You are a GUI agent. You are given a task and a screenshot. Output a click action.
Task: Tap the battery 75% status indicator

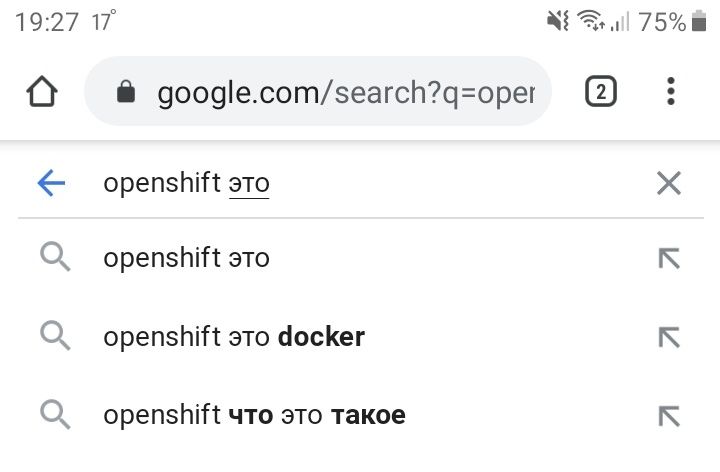[672, 22]
